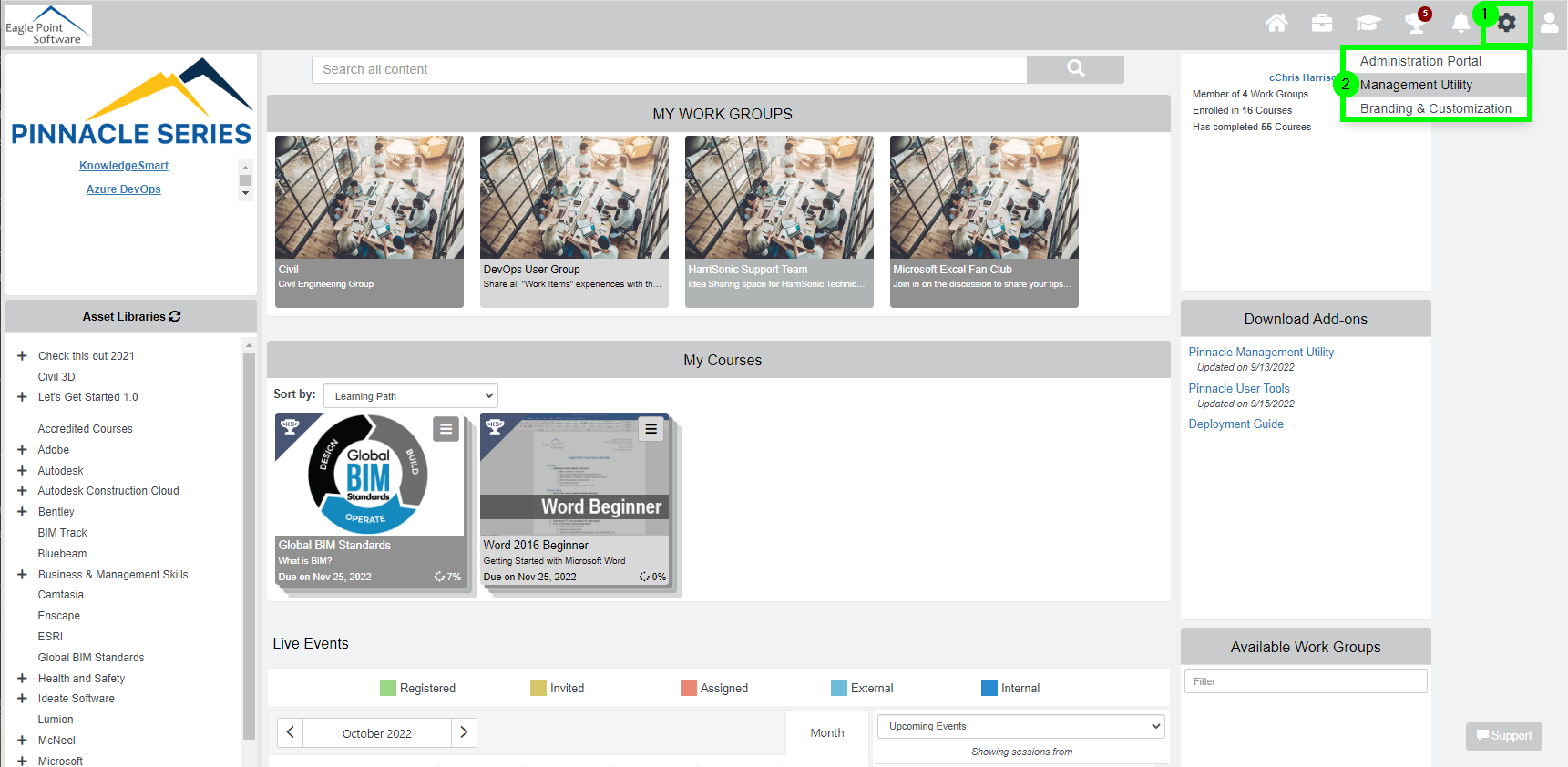The height and width of the screenshot is (767, 1568).
Task: Select Bluebeam in Asset Libraries
Action: pos(63,554)
